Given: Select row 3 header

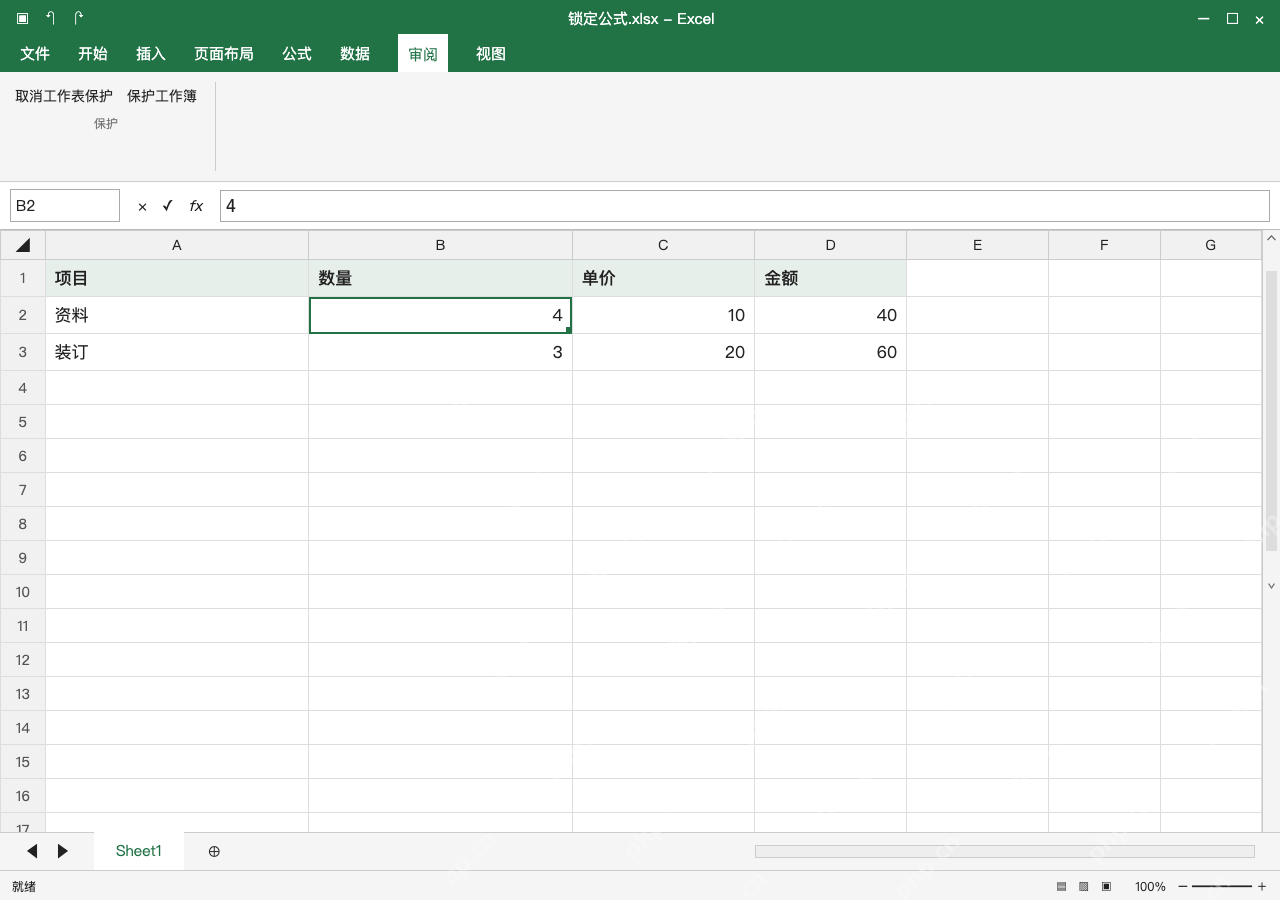Looking at the screenshot, I should pos(23,352).
